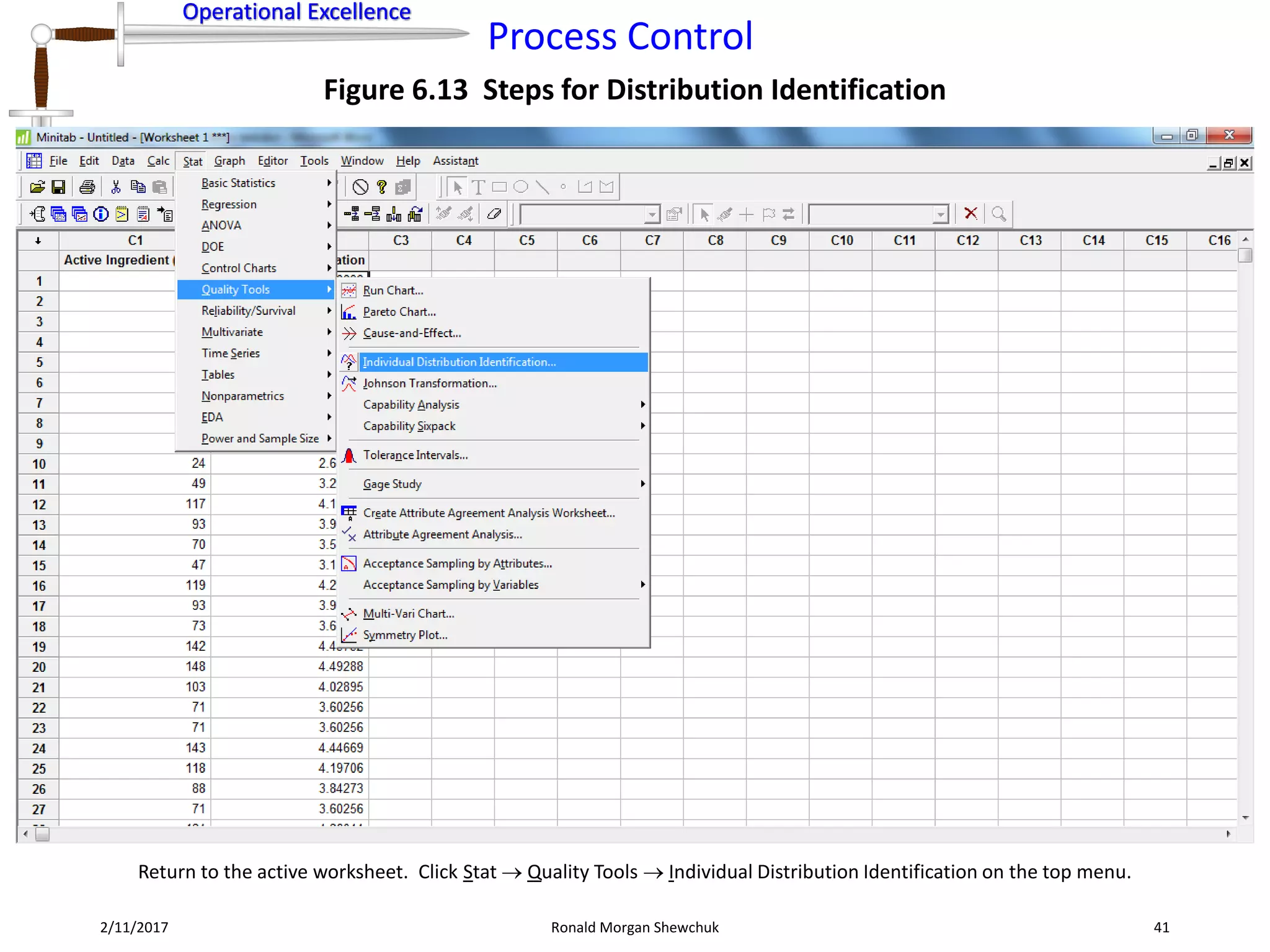This screenshot has height=952, width=1270.
Task: Expand the Gage Study submenu
Action: [494, 484]
